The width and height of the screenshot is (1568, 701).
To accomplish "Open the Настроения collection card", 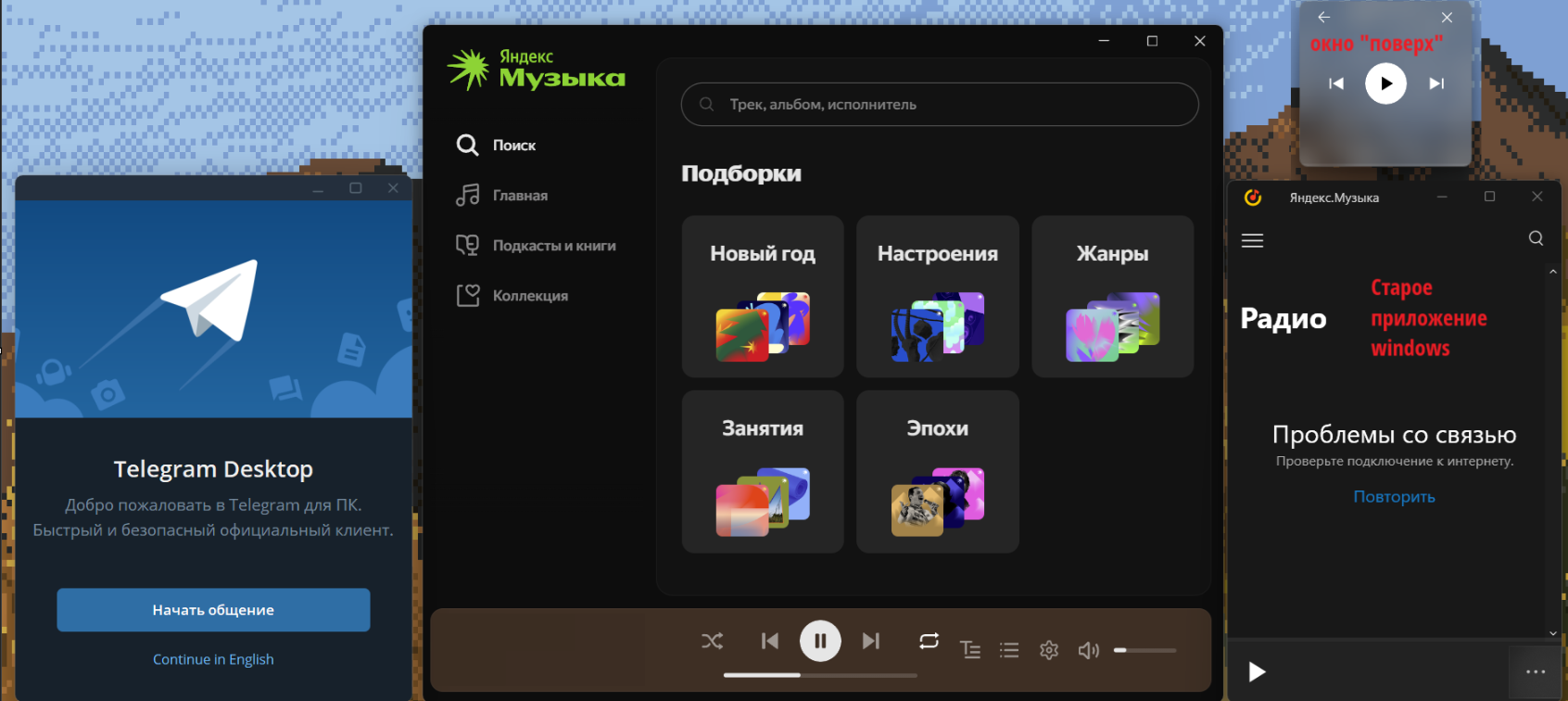I will point(938,297).
